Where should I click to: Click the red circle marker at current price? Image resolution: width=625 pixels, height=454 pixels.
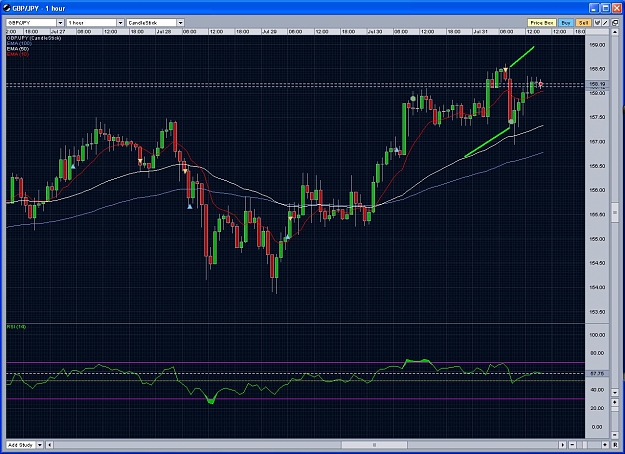point(541,84)
